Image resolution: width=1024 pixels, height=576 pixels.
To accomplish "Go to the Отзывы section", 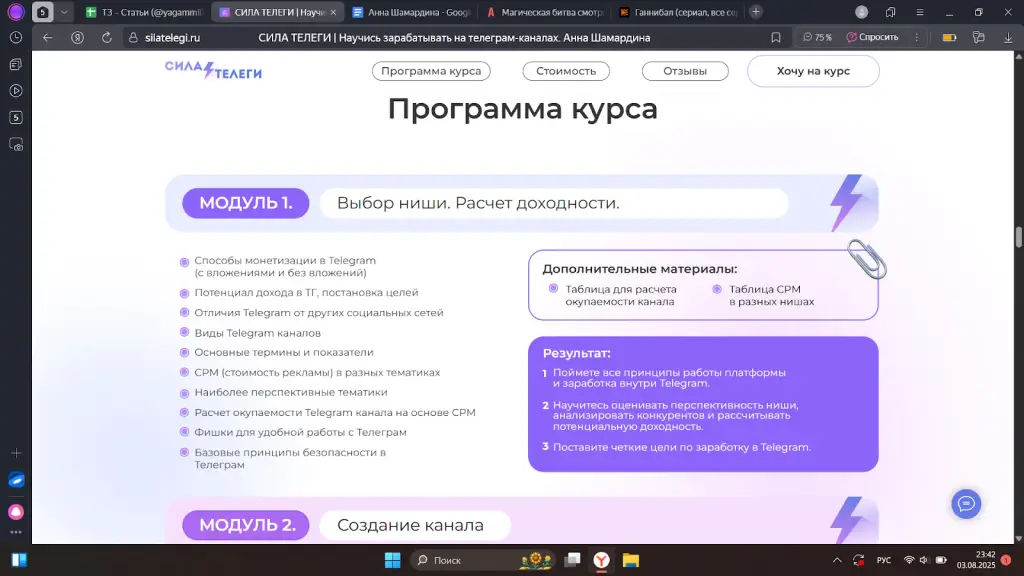I will [685, 71].
